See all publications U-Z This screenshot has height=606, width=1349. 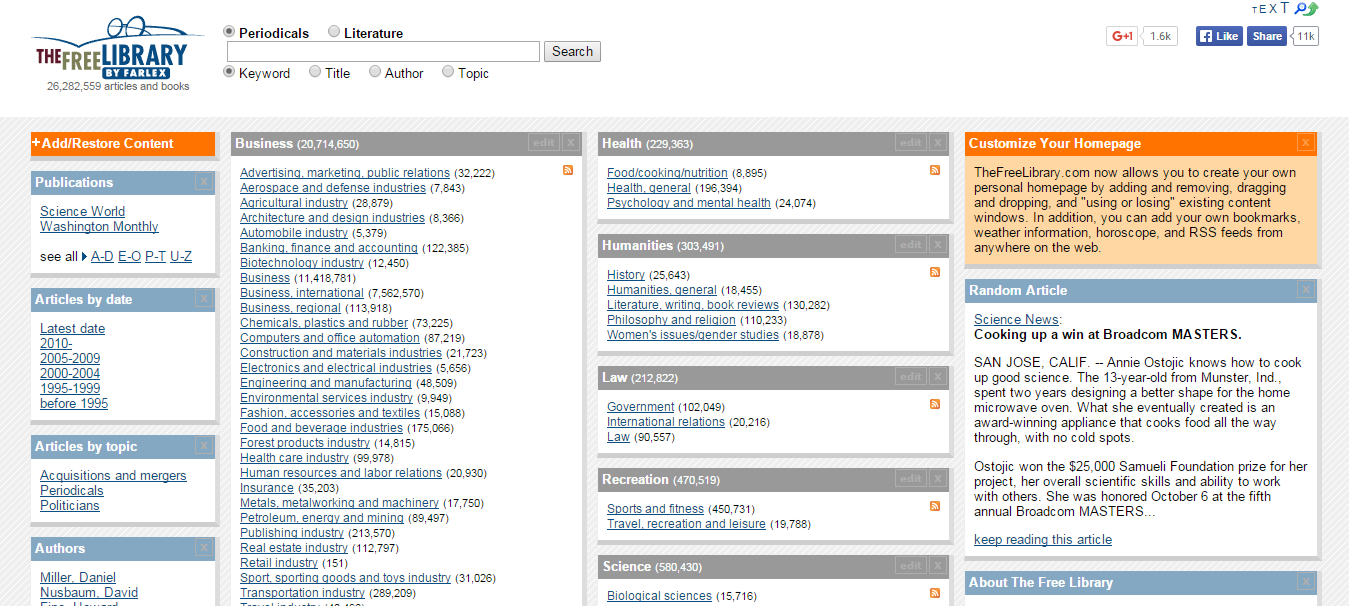tap(181, 257)
